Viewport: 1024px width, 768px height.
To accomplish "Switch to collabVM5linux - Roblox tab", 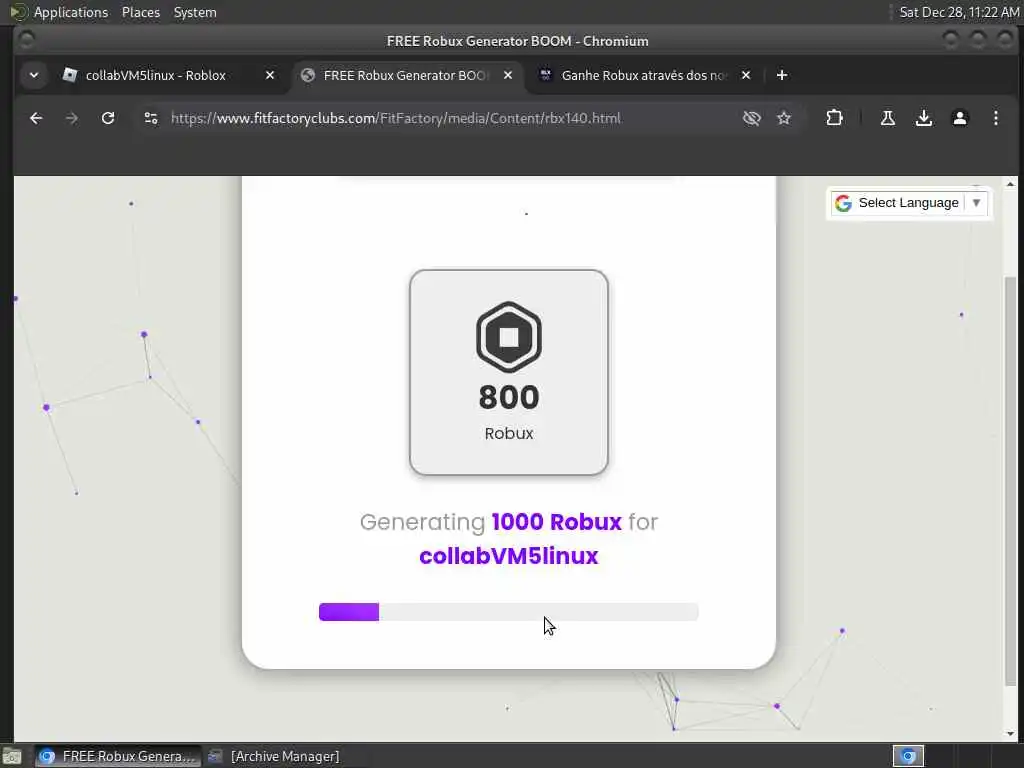I will pos(156,75).
